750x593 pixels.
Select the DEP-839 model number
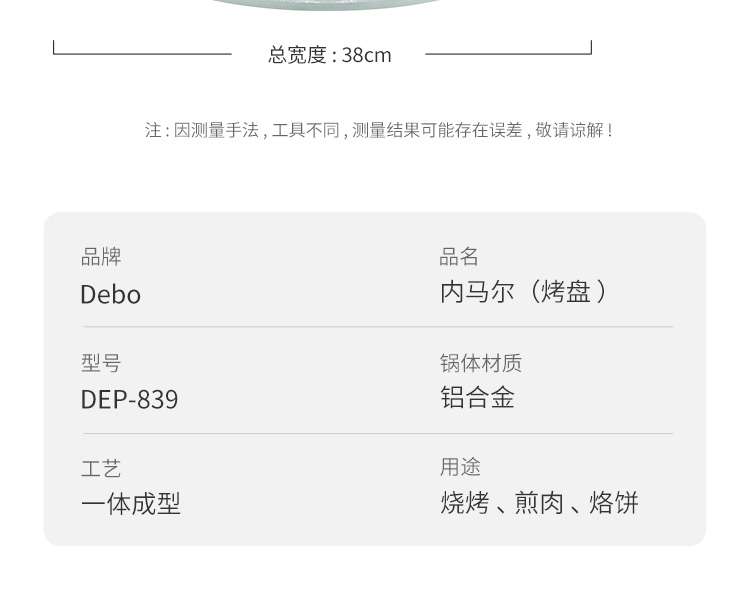point(129,400)
